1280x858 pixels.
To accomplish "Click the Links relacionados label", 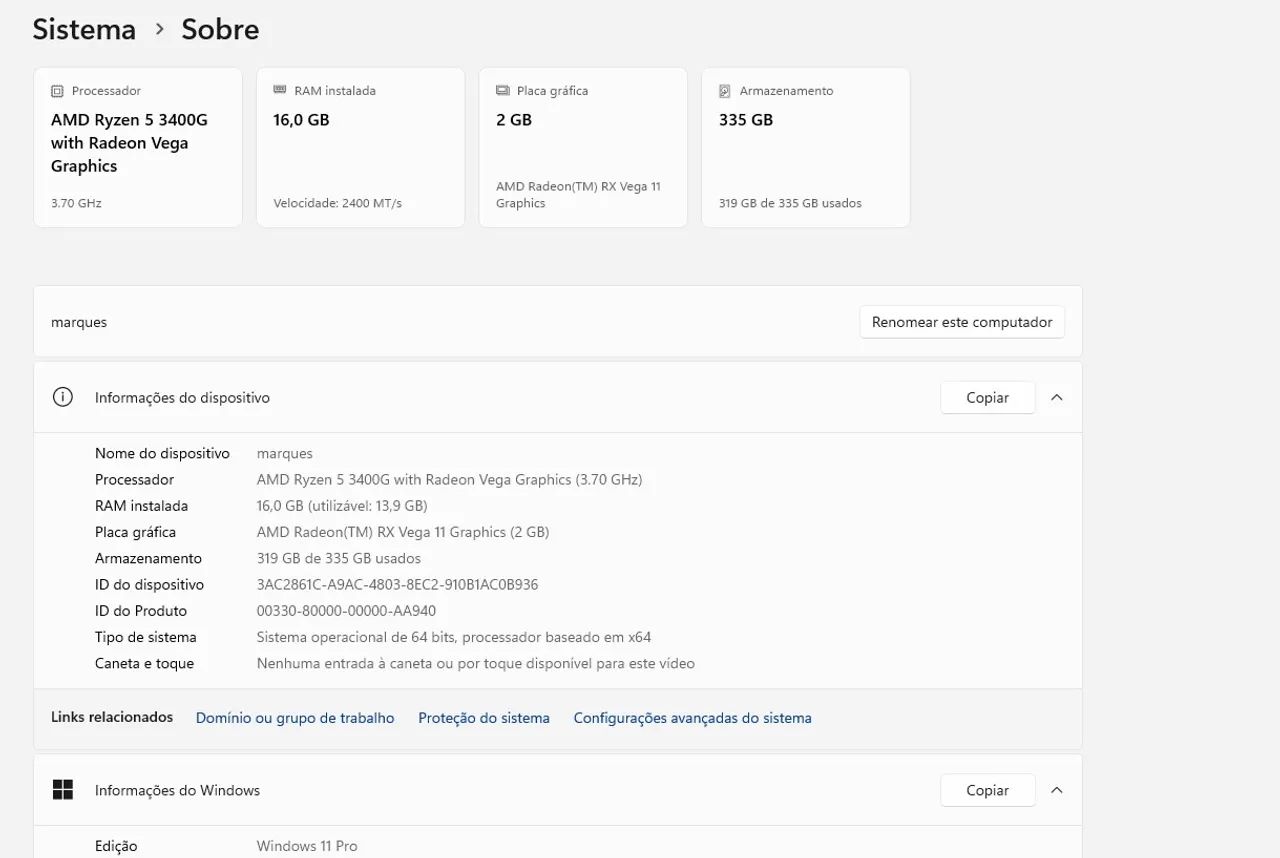I will 112,717.
